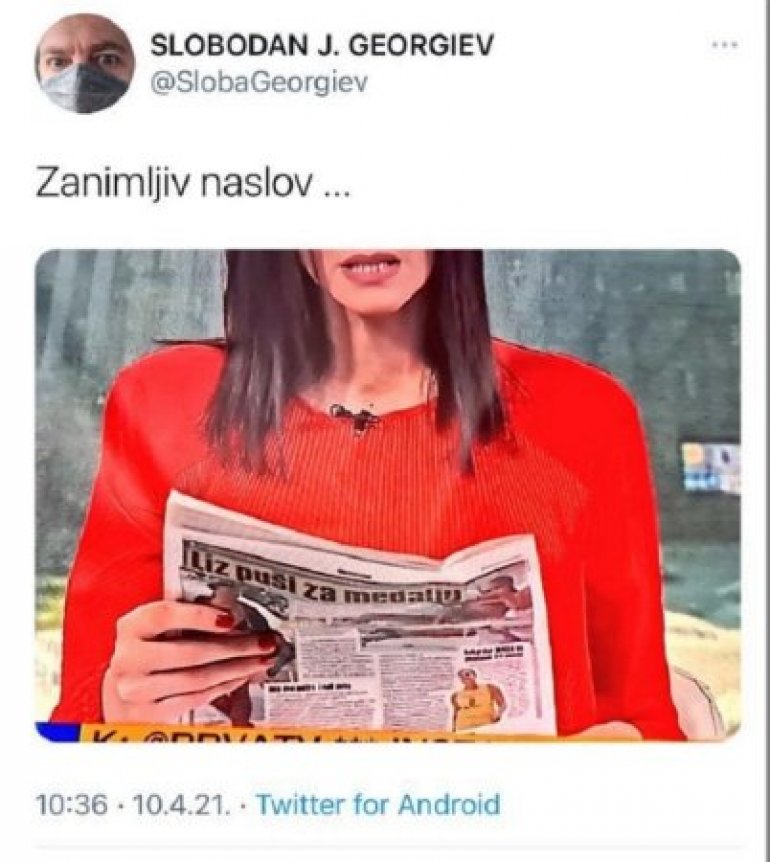Click the divider line below the timestamp
The width and height of the screenshot is (770, 862).
385,849
